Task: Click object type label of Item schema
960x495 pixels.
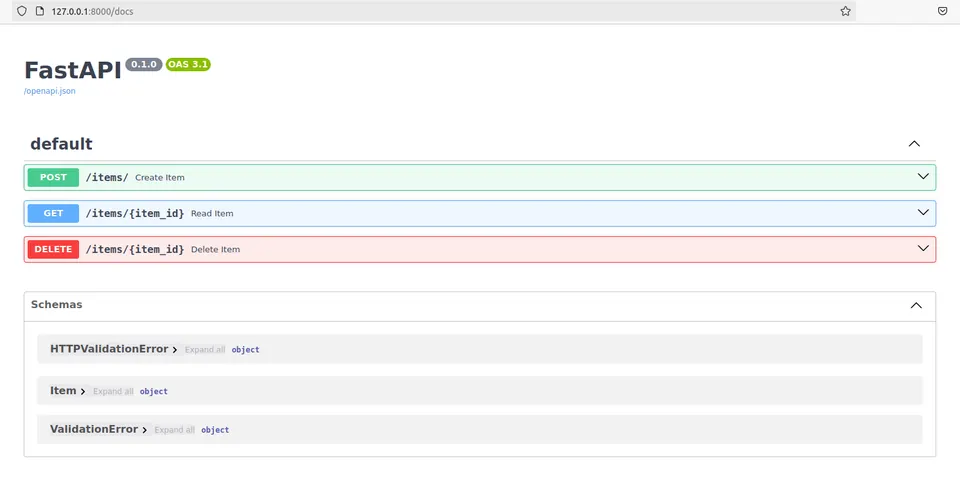Action: 154,391
